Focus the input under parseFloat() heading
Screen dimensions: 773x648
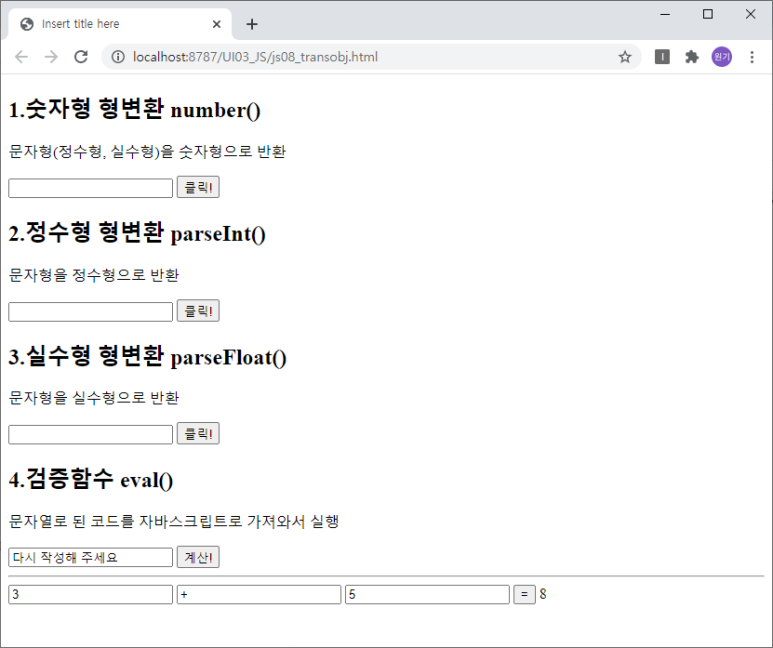point(91,434)
